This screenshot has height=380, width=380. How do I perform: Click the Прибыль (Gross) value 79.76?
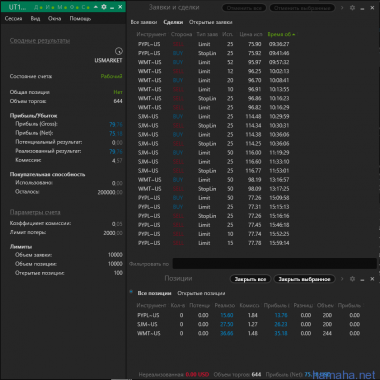click(x=116, y=124)
